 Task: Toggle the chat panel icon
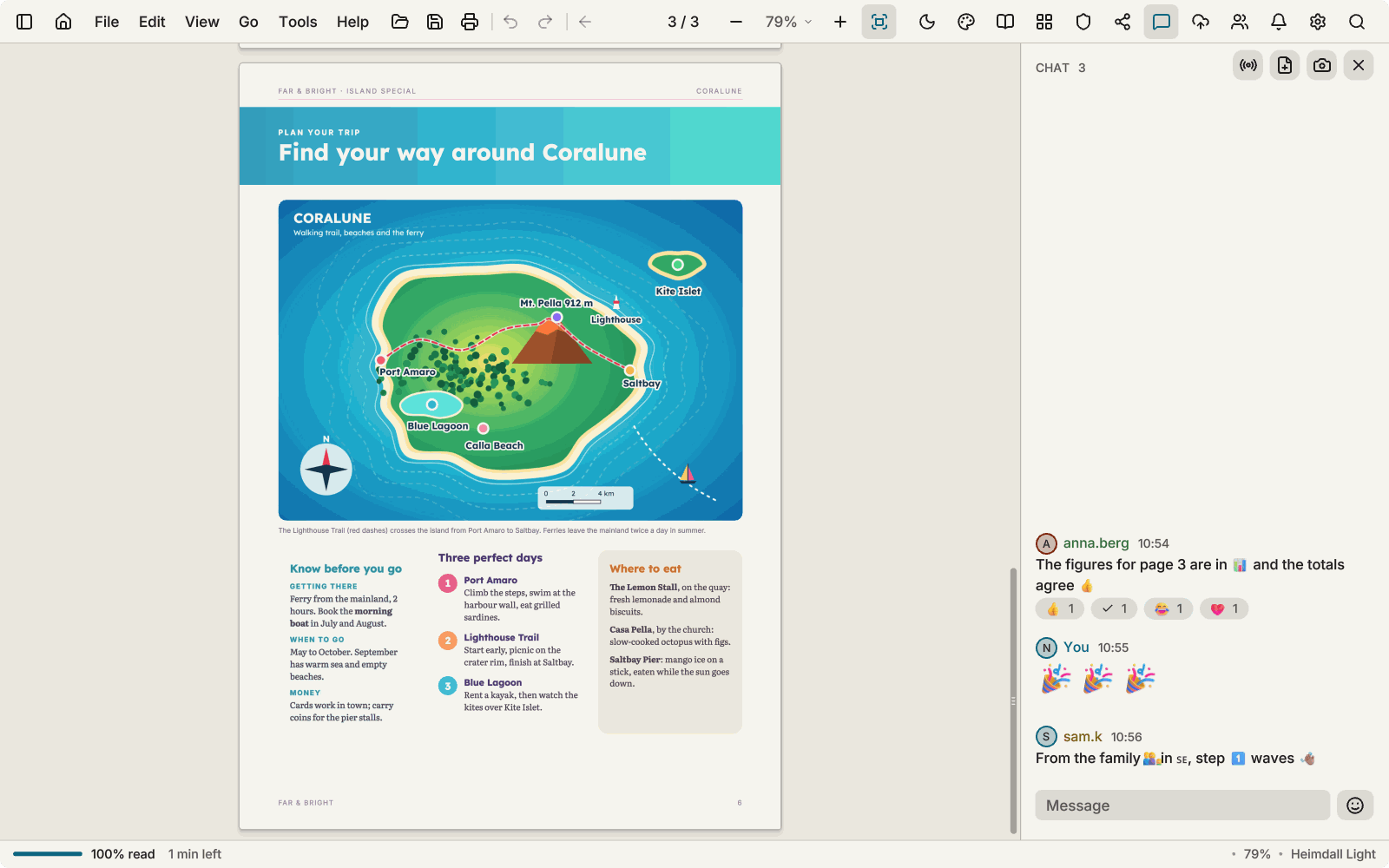[x=1162, y=22]
